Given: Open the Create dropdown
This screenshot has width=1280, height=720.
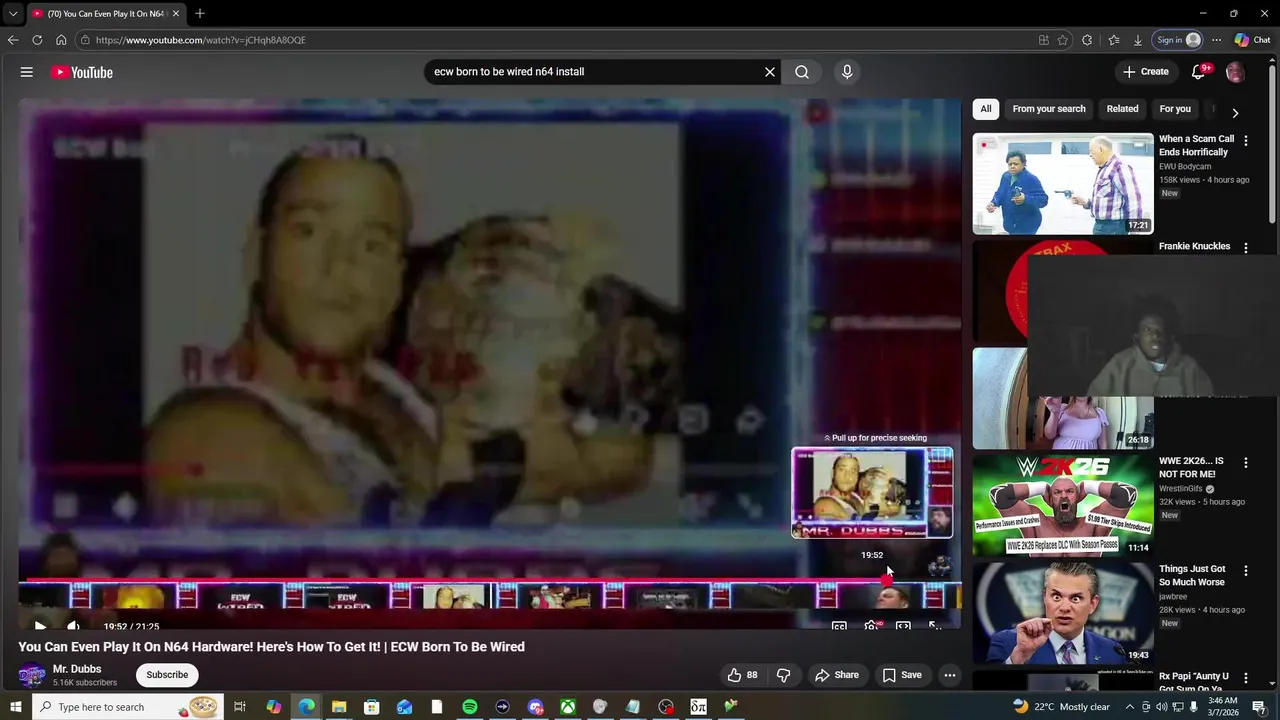Looking at the screenshot, I should click(1146, 72).
